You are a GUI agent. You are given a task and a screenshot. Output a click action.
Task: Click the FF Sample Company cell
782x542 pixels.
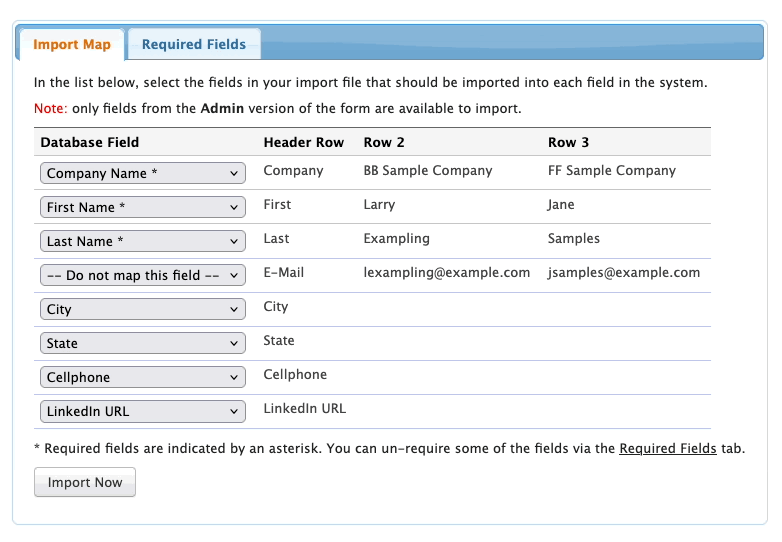(612, 171)
